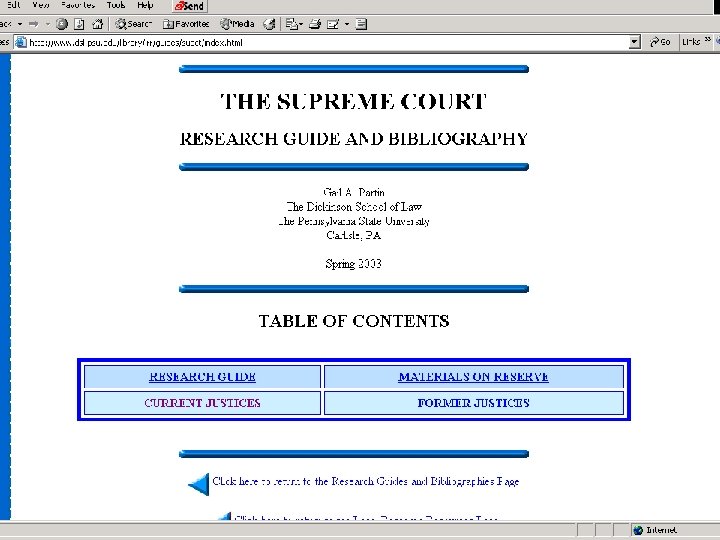Go to the Home page icon
Screen dimensions: 720x540
click(x=97, y=24)
